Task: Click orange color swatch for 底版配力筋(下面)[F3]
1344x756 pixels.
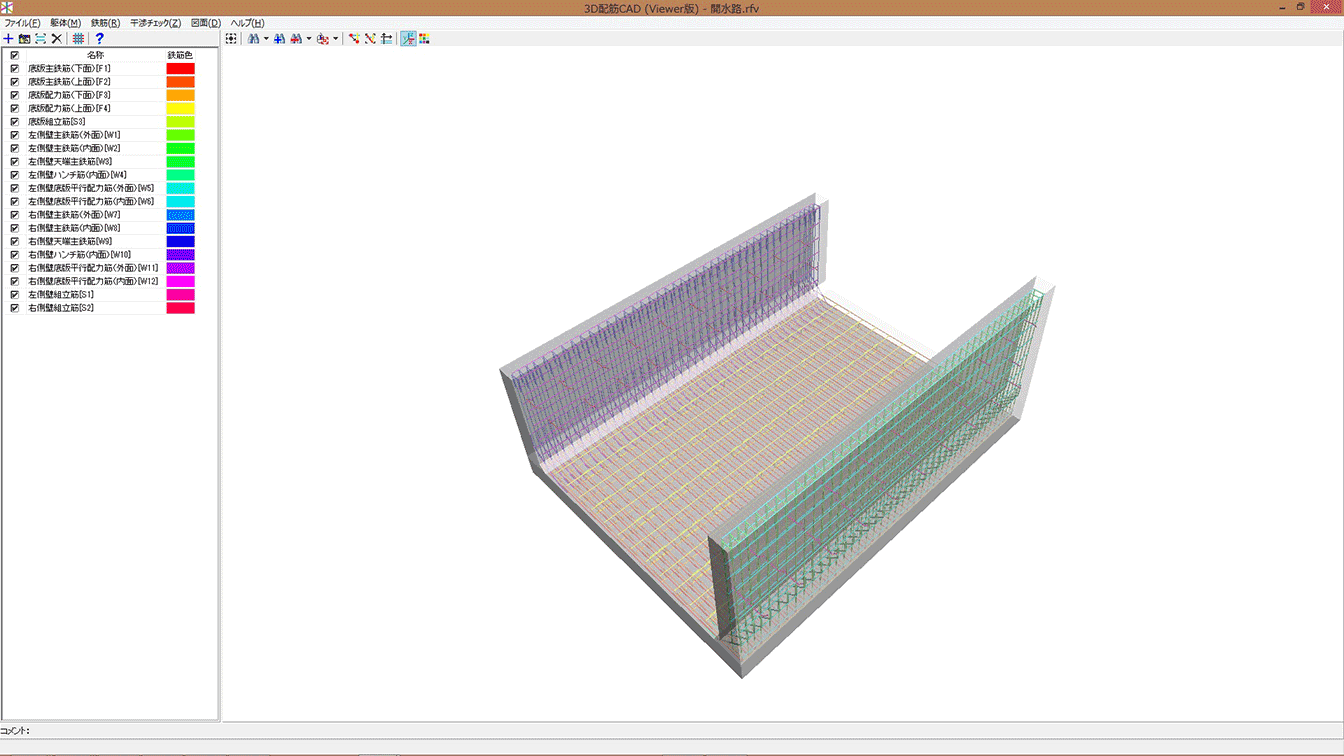Action: (x=181, y=95)
